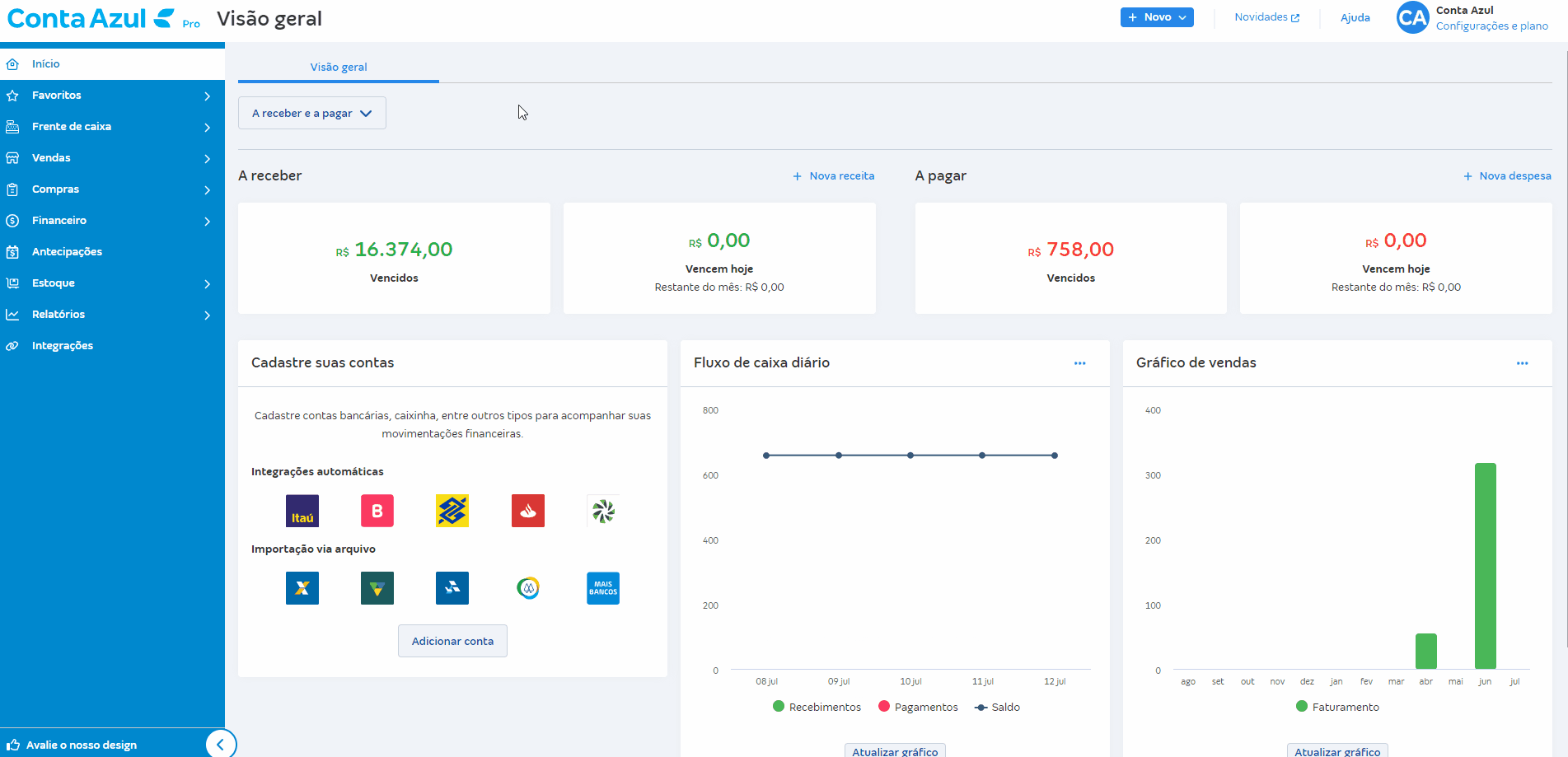Open the R$ 16.374,00 Vencidos receivables card
The width and height of the screenshot is (1568, 757).
394,258
